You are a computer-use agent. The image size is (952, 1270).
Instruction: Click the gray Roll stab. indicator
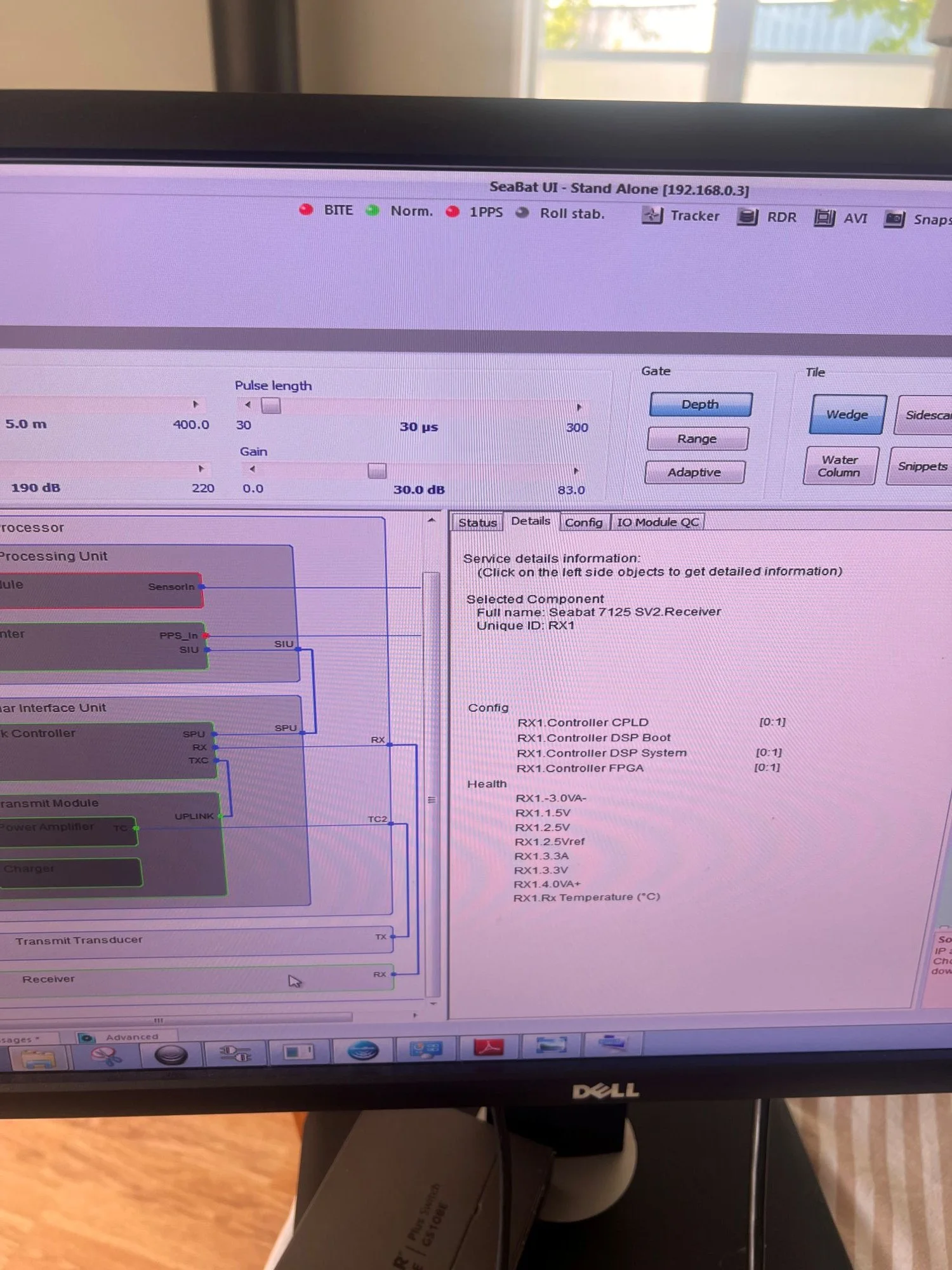coord(522,213)
